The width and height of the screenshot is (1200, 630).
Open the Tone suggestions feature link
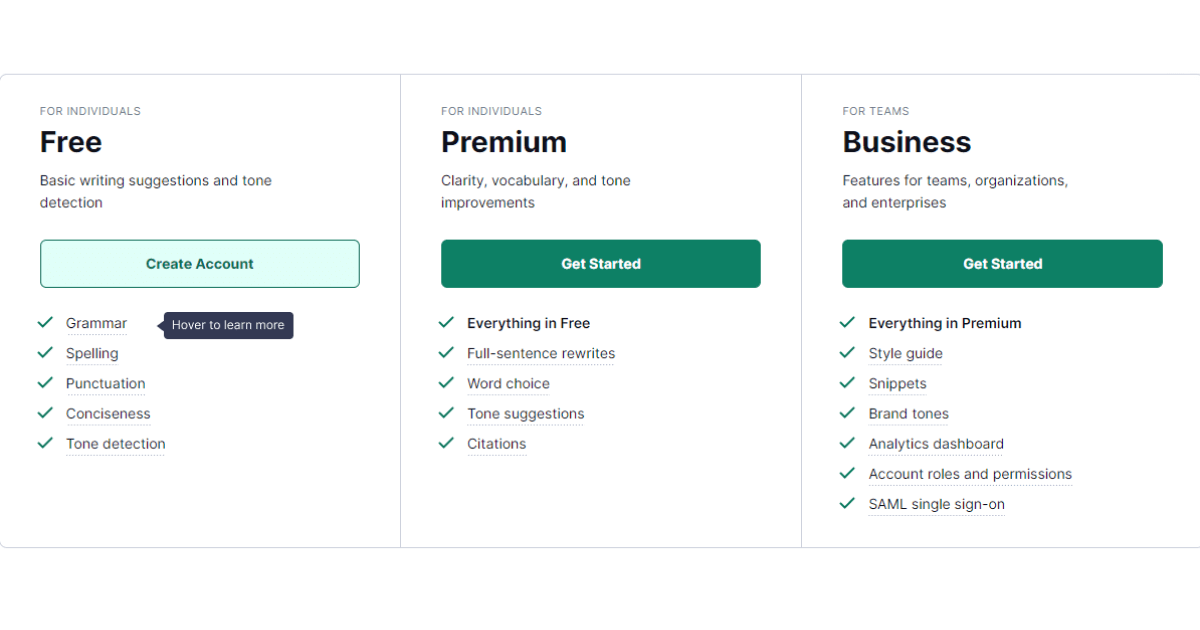click(525, 414)
